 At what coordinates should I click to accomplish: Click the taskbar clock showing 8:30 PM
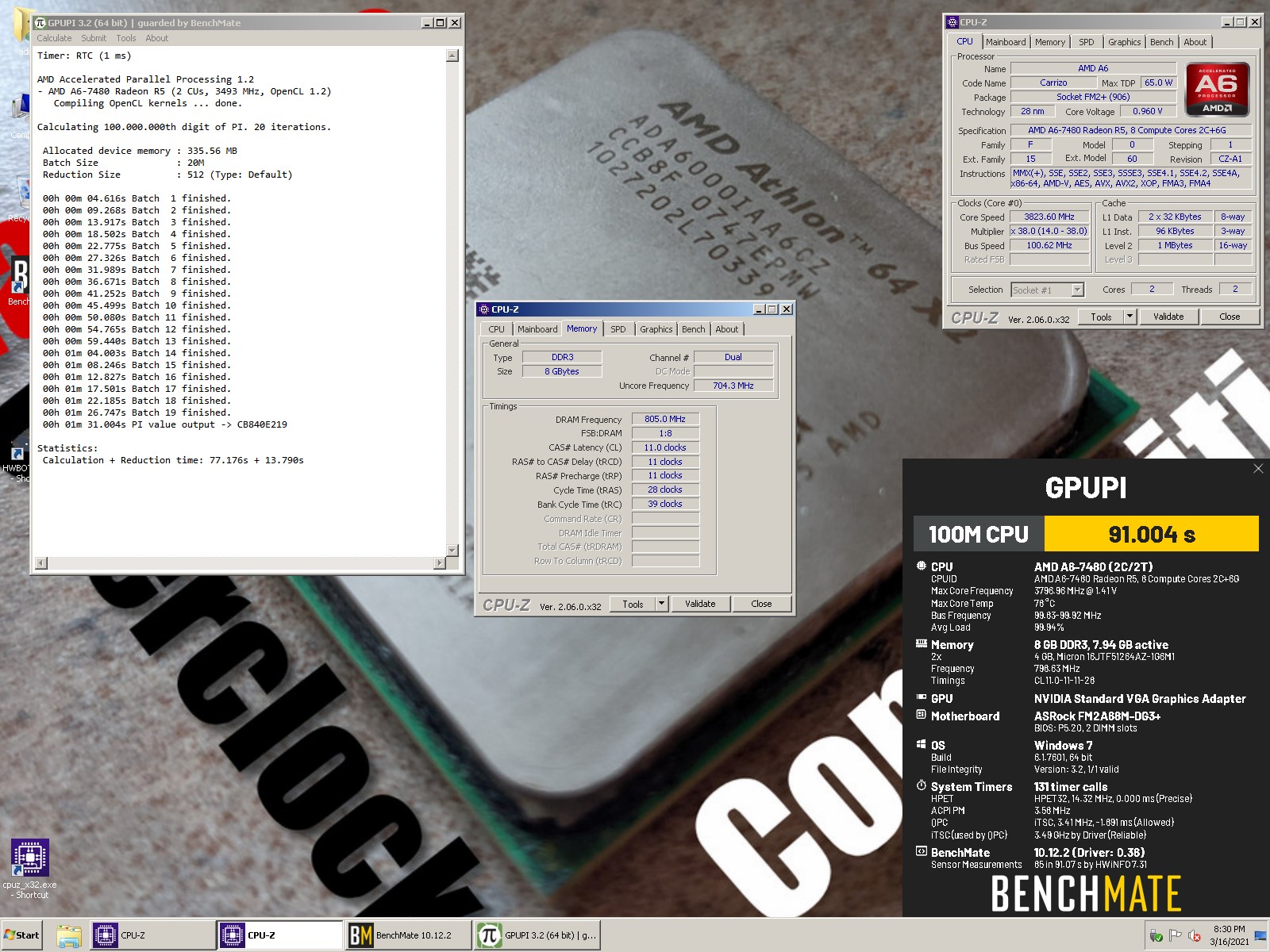1229,935
